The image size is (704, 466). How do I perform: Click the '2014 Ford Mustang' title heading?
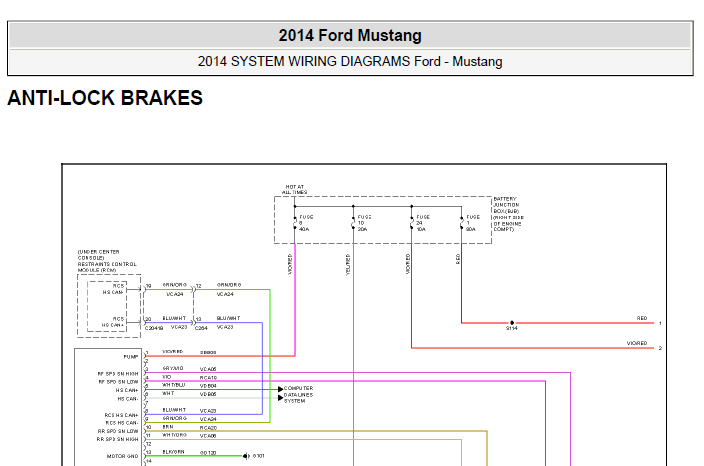tap(350, 35)
